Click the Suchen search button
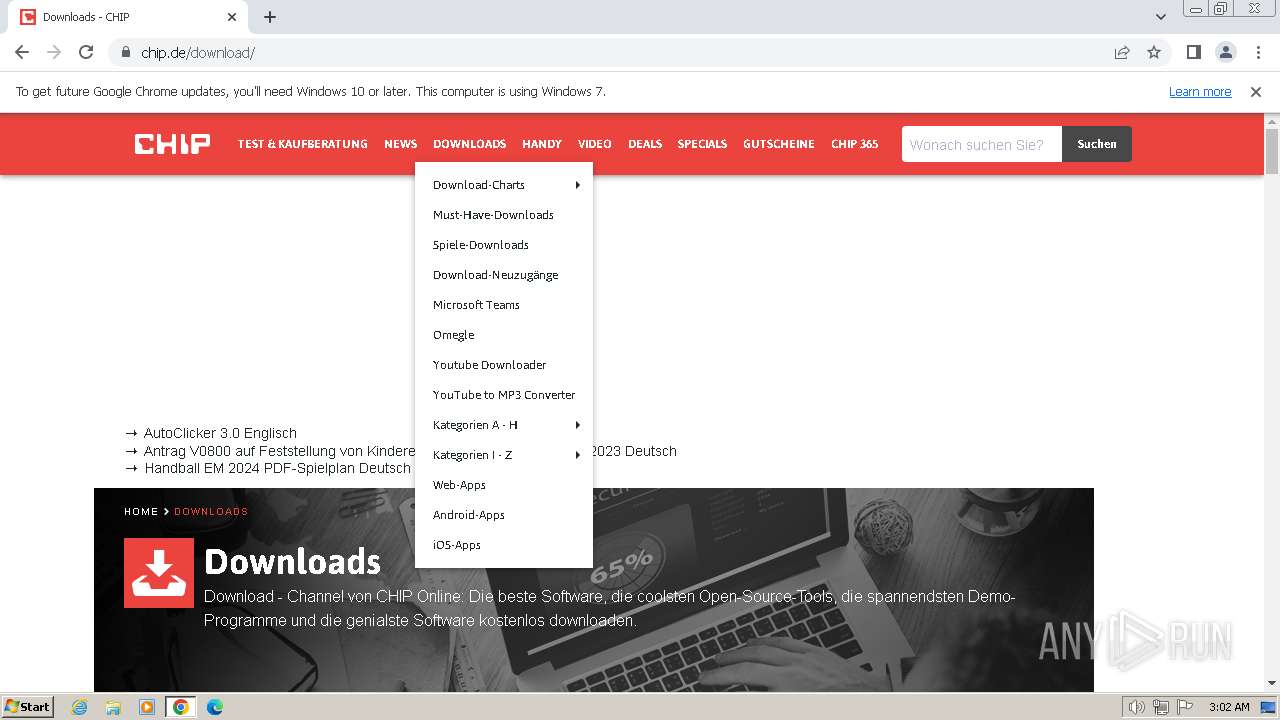Image resolution: width=1280 pixels, height=720 pixels. pyautogui.click(x=1097, y=144)
